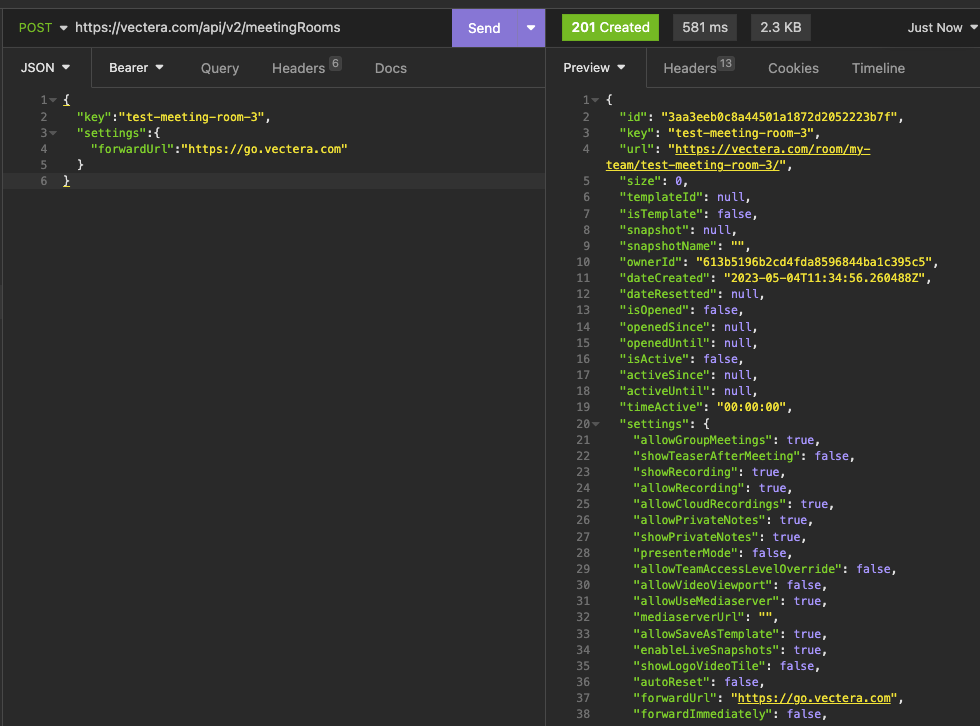Image resolution: width=980 pixels, height=726 pixels.
Task: Click the "isTemplate" line in response
Action: tap(688, 214)
